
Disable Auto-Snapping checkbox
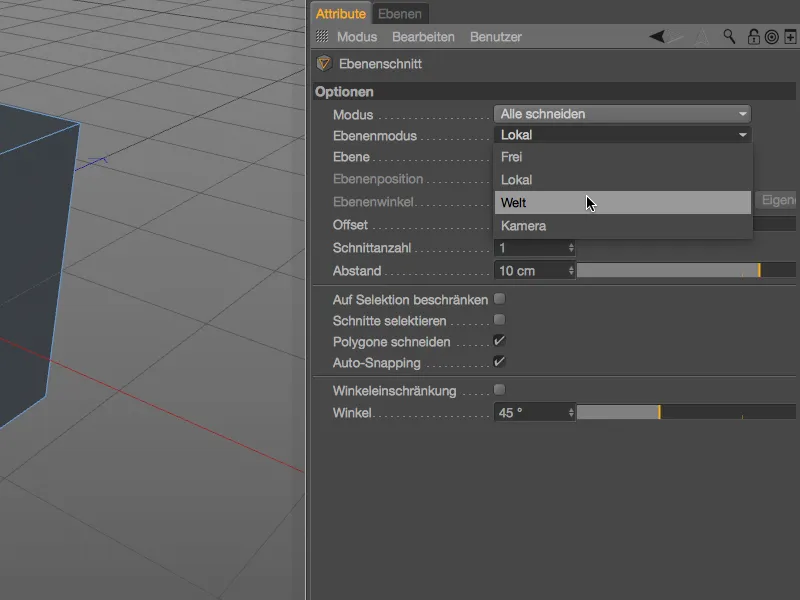(499, 362)
